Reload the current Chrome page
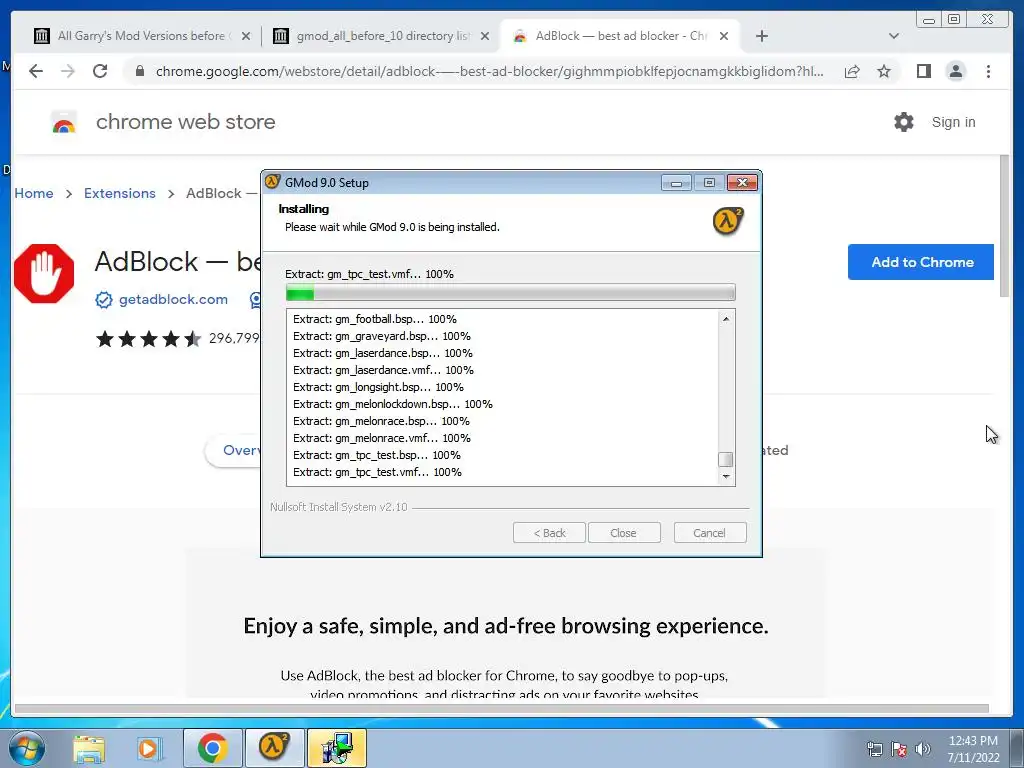Image resolution: width=1024 pixels, height=768 pixels. [100, 71]
